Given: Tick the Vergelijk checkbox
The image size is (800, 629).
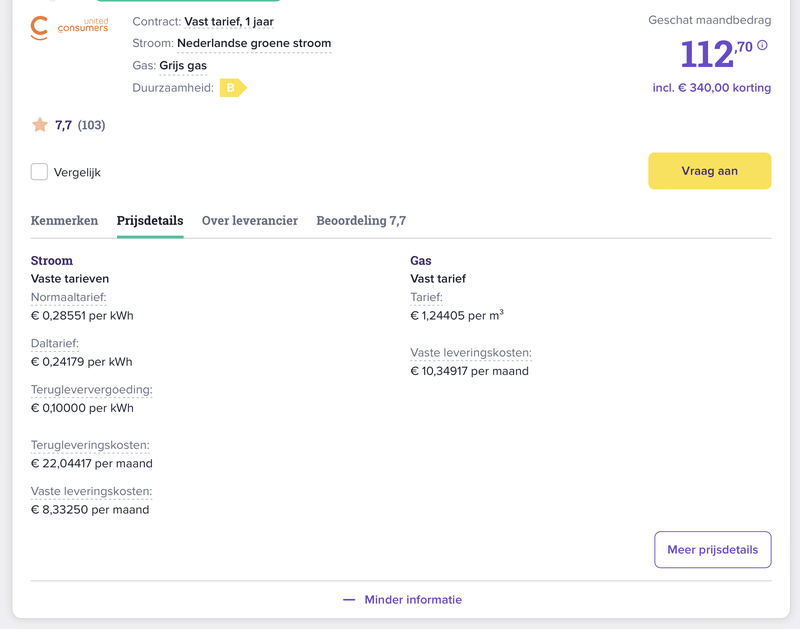Looking at the screenshot, I should pos(39,172).
